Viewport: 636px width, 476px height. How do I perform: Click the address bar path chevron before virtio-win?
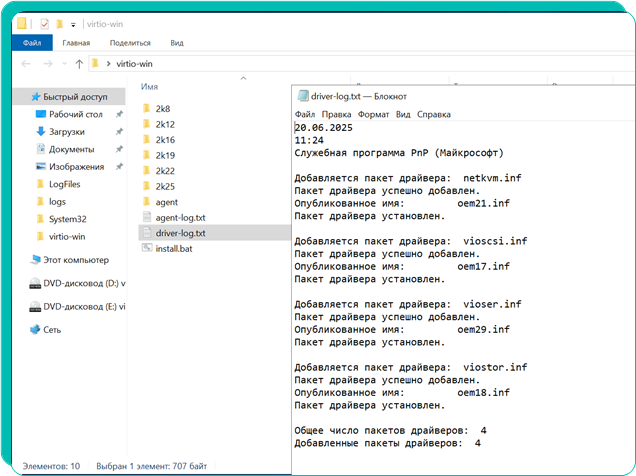pyautogui.click(x=108, y=64)
